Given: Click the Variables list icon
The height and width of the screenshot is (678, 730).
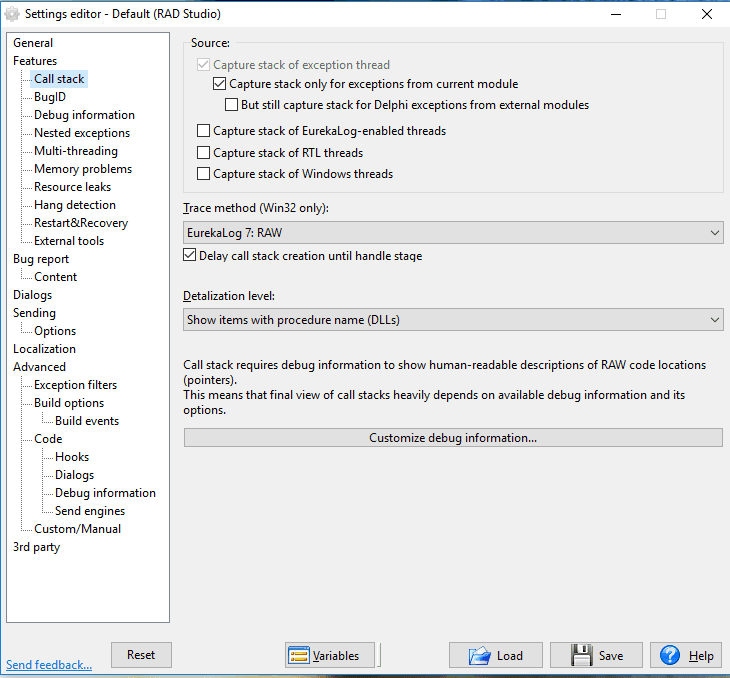Looking at the screenshot, I should coord(298,656).
